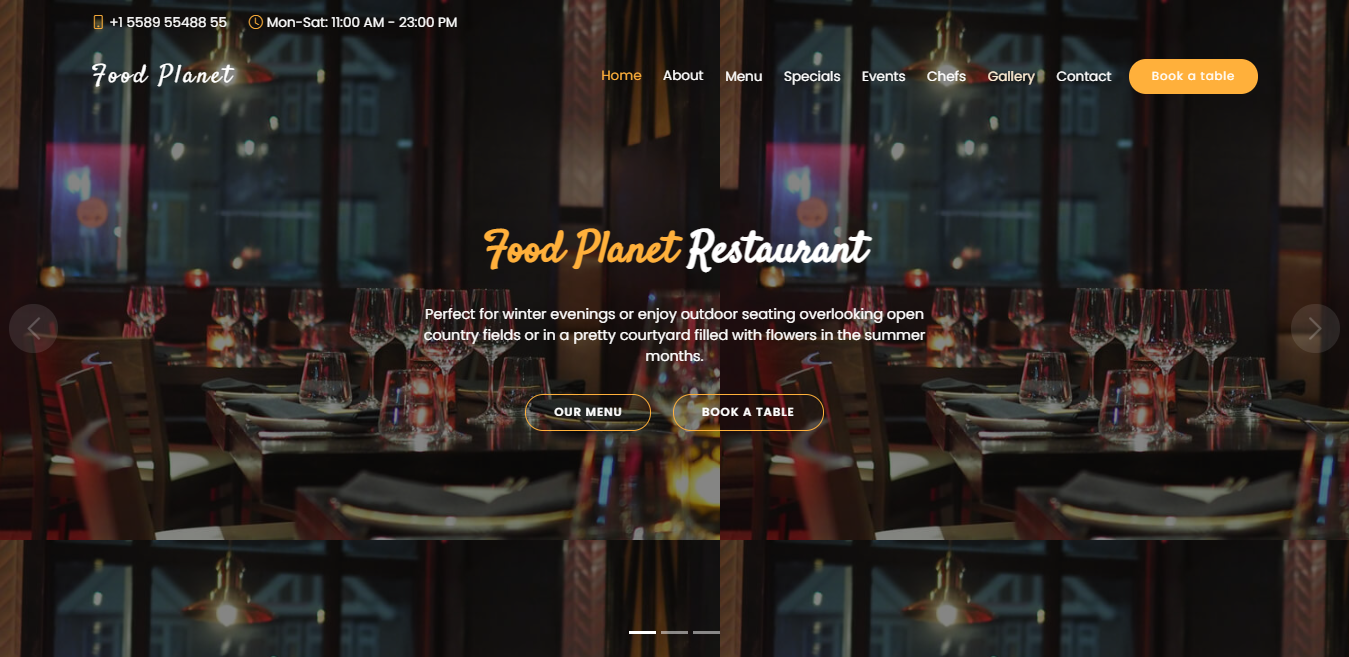Click the previous slide arrow
The image size is (1349, 657).
tap(33, 328)
